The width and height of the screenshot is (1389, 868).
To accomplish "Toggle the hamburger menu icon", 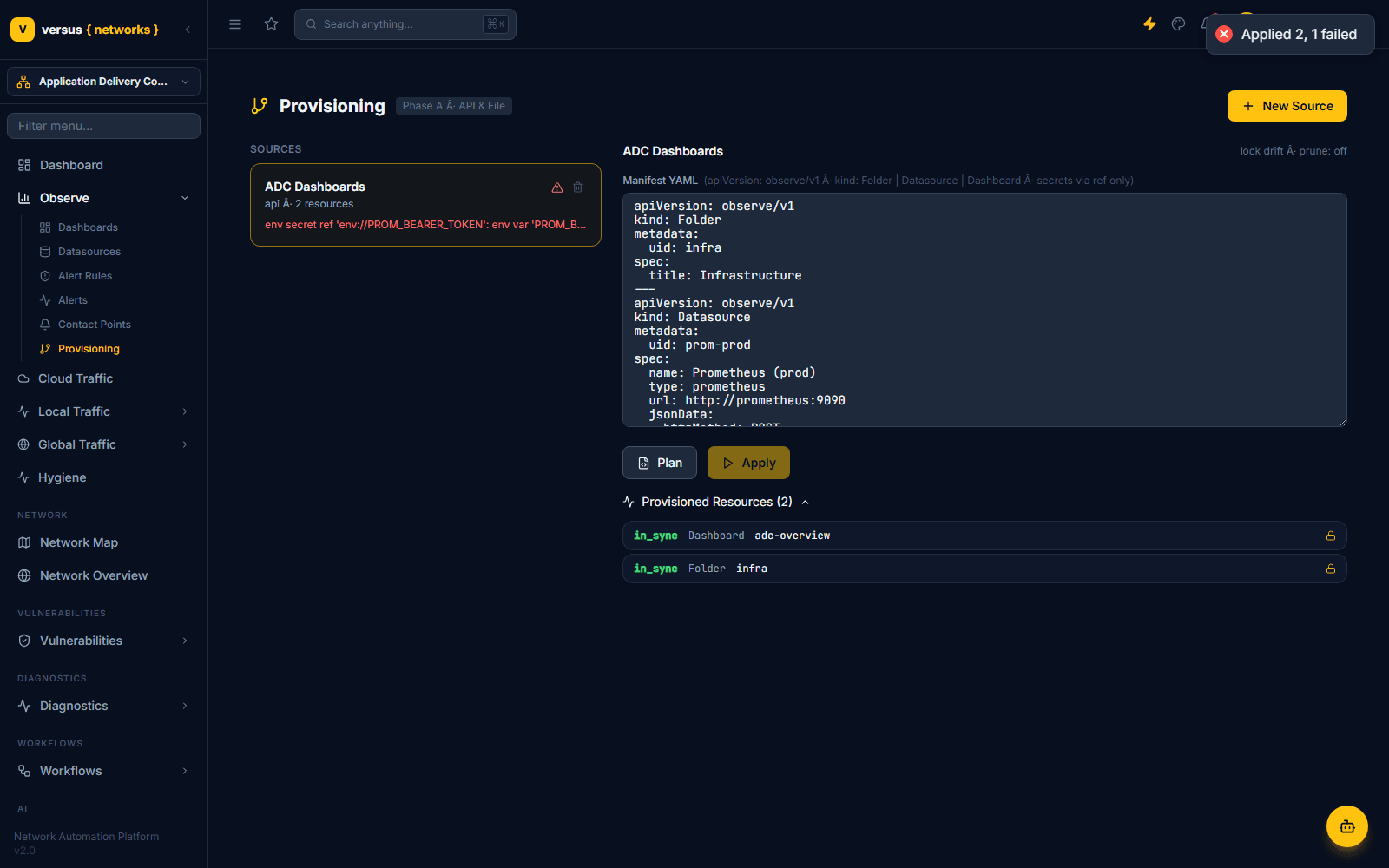I will [235, 24].
